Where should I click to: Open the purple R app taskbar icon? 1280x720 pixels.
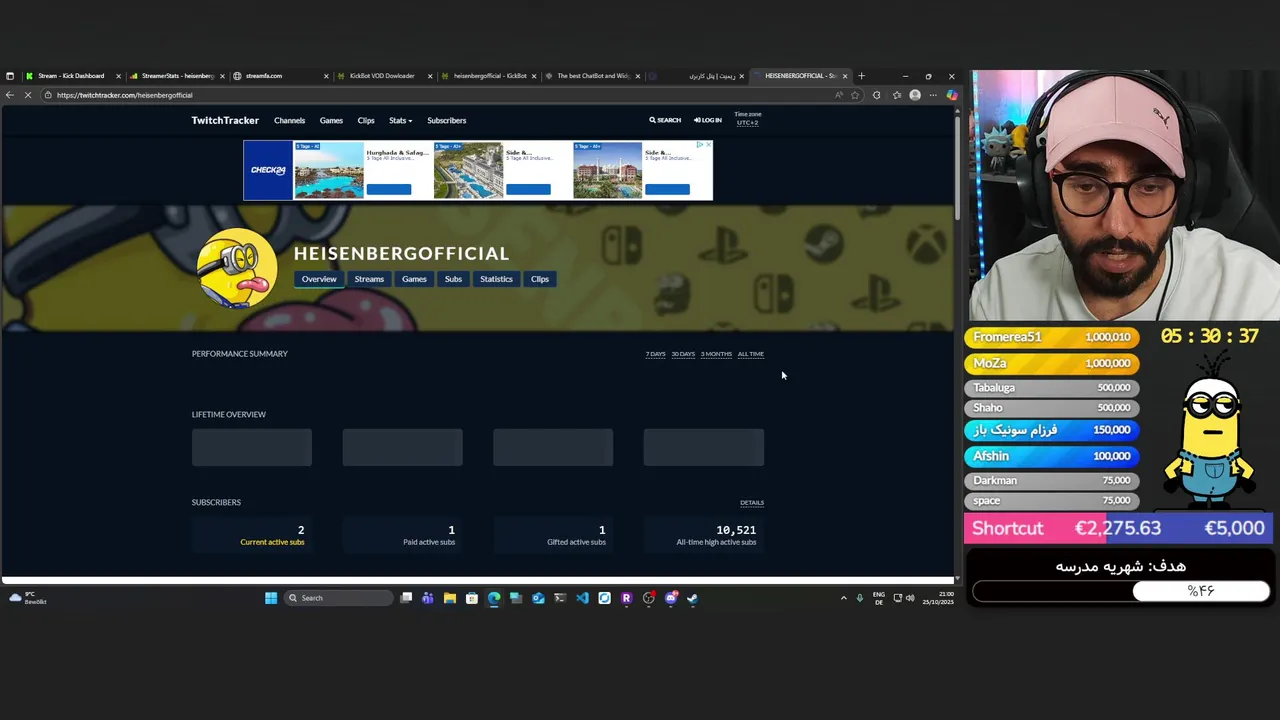(626, 598)
